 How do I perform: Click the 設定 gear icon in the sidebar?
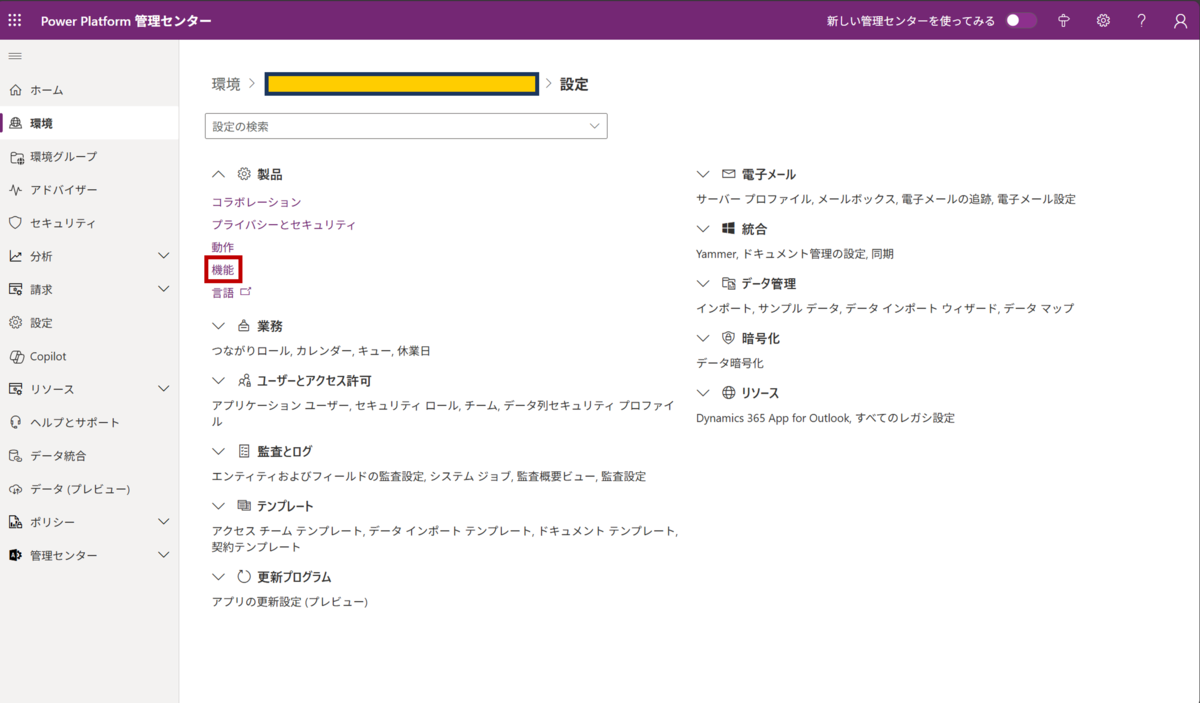point(15,323)
